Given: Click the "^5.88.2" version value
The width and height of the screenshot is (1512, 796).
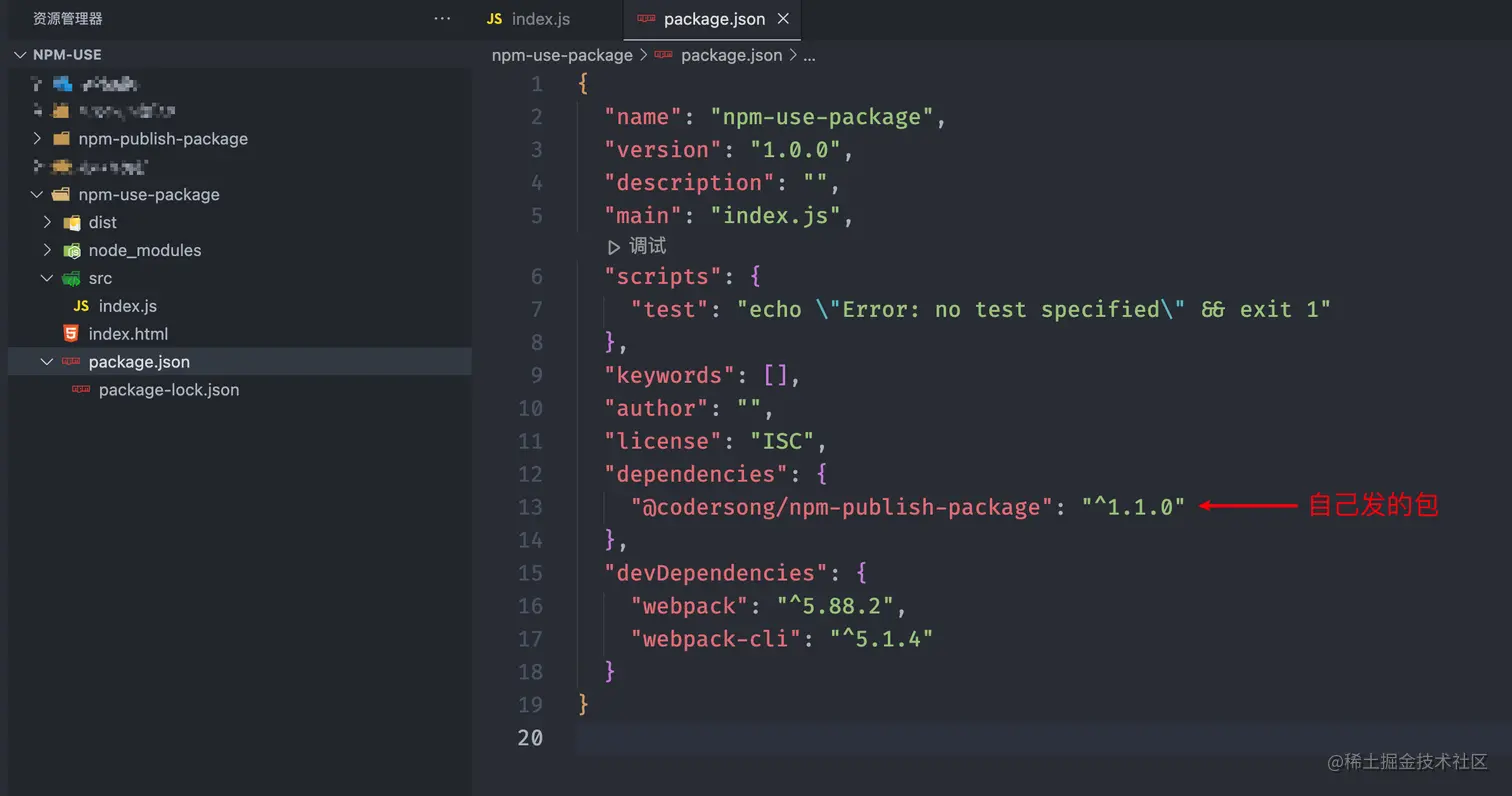Looking at the screenshot, I should point(835,606).
